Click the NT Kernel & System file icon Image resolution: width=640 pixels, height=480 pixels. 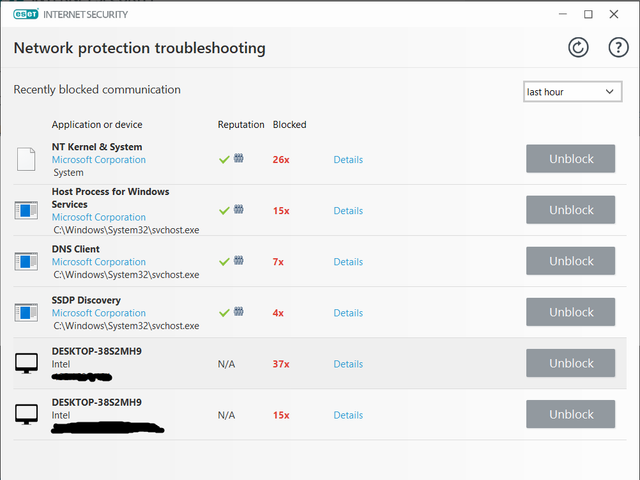(x=26, y=159)
